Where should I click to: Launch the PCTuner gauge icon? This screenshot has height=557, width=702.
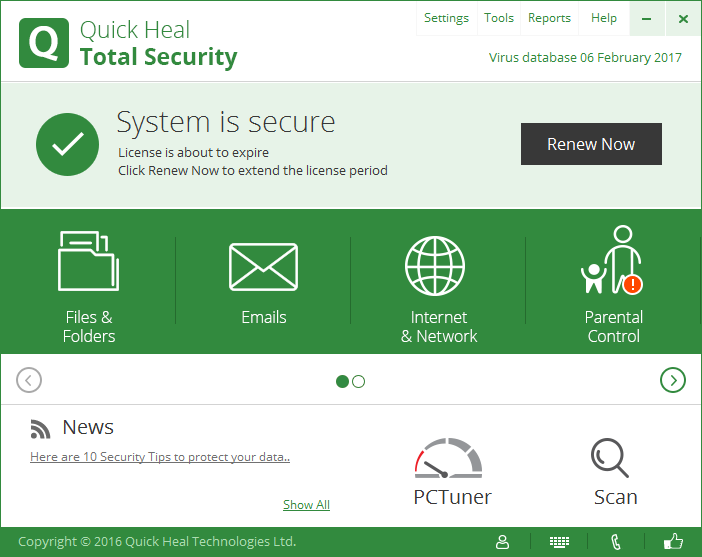pos(449,458)
